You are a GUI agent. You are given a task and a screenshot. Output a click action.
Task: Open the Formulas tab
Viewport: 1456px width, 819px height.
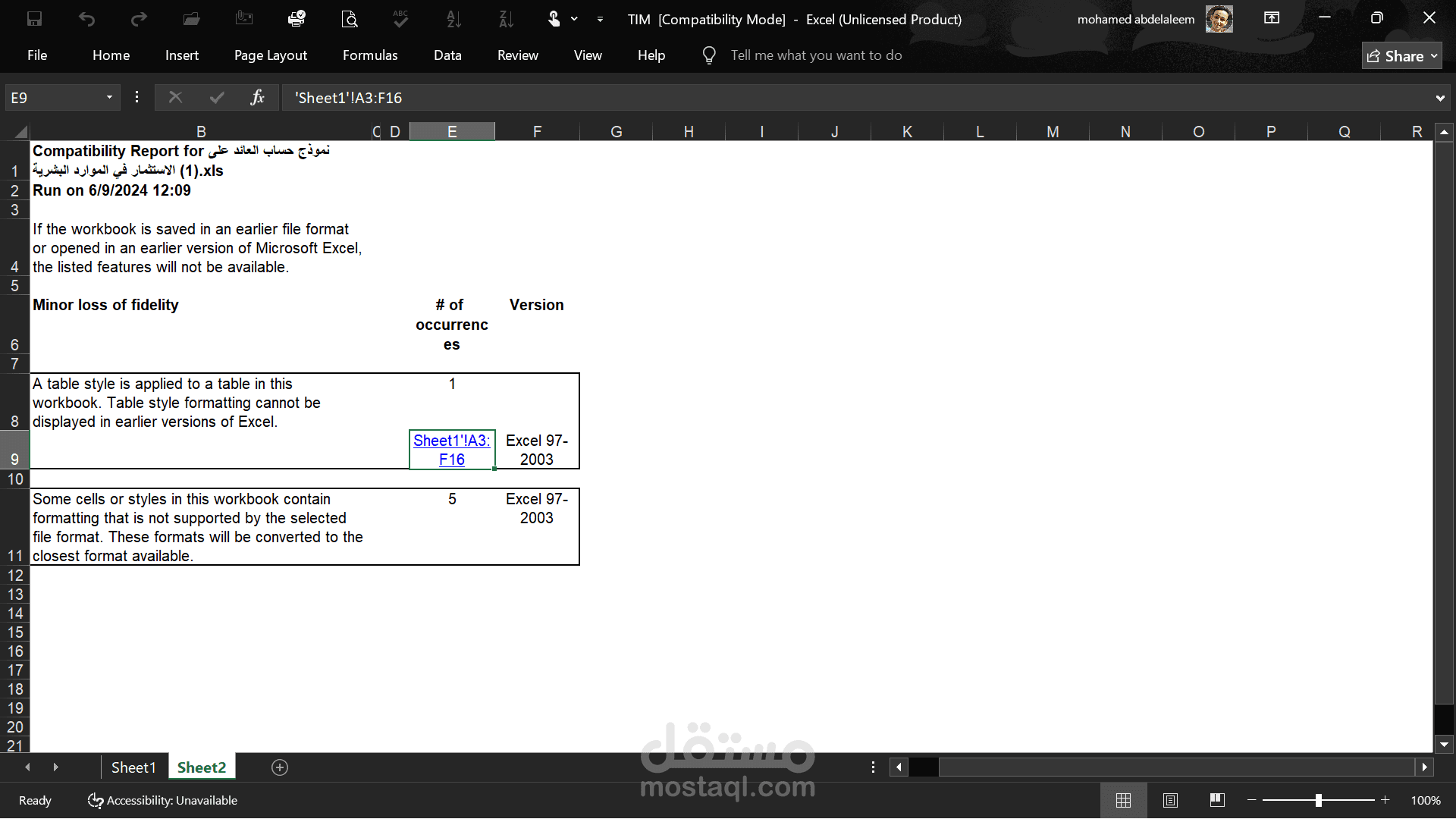pos(370,55)
